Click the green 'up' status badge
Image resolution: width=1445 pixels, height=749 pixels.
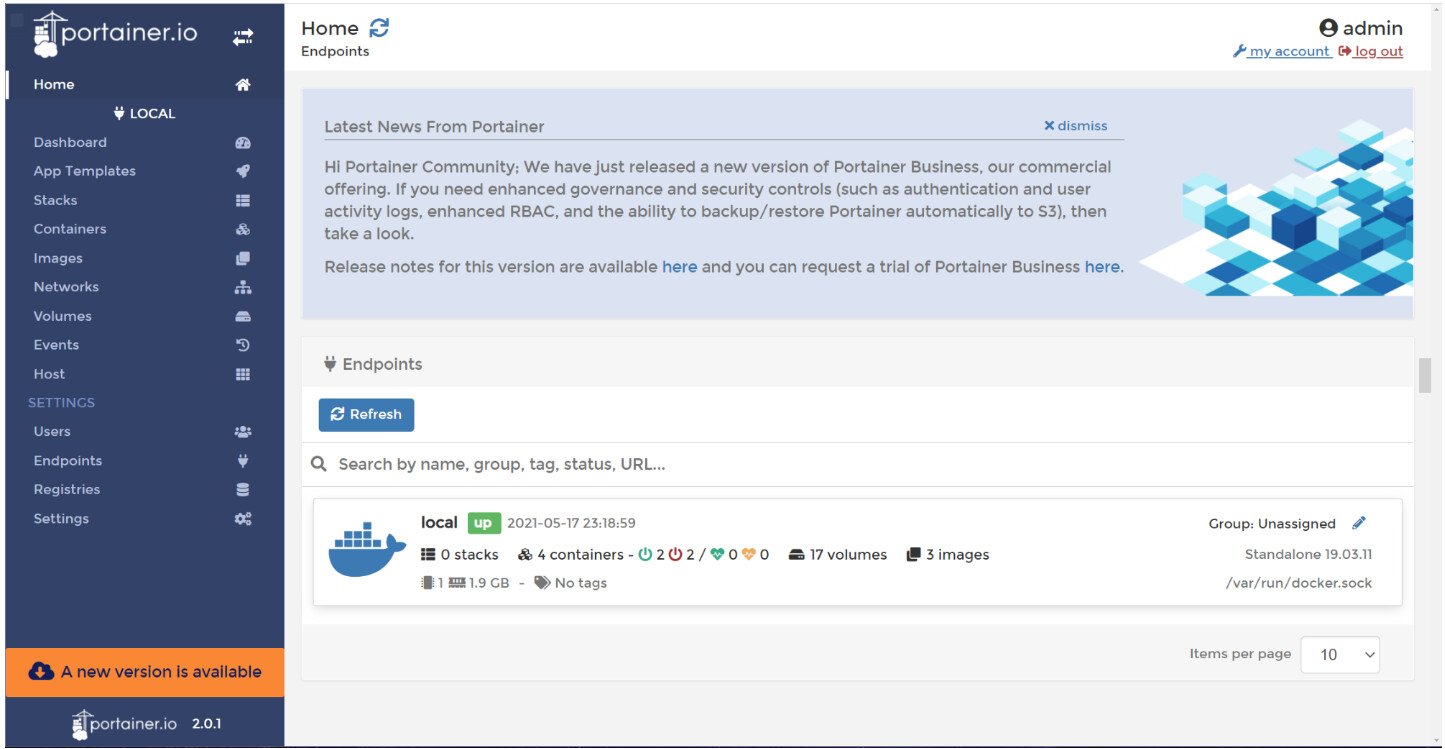coord(483,523)
